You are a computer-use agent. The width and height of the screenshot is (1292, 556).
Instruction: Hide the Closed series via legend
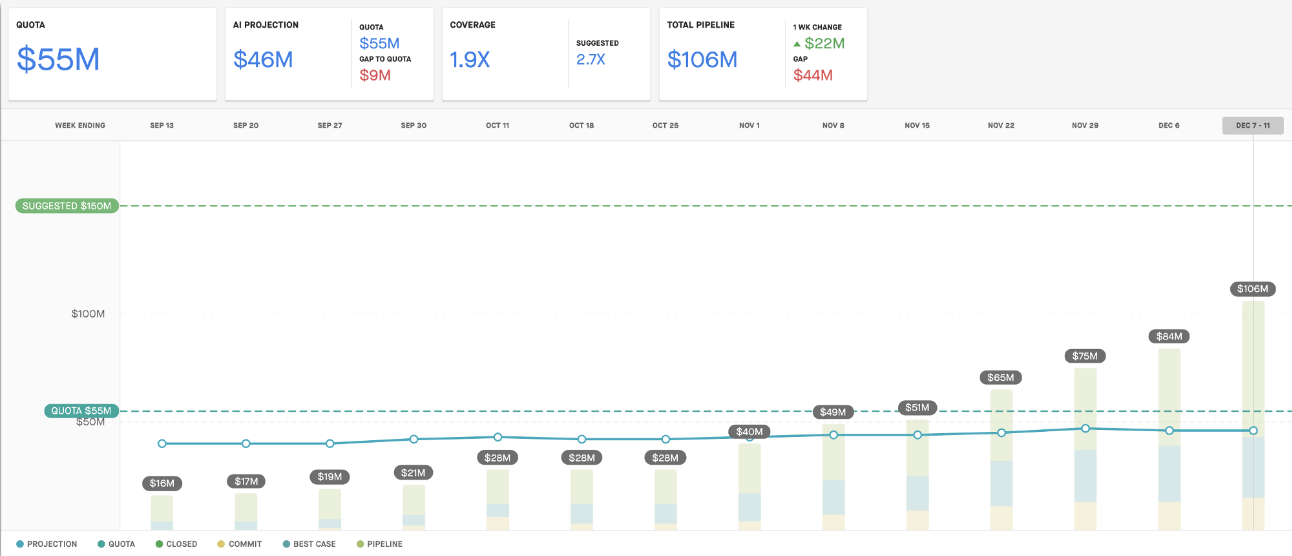click(176, 544)
